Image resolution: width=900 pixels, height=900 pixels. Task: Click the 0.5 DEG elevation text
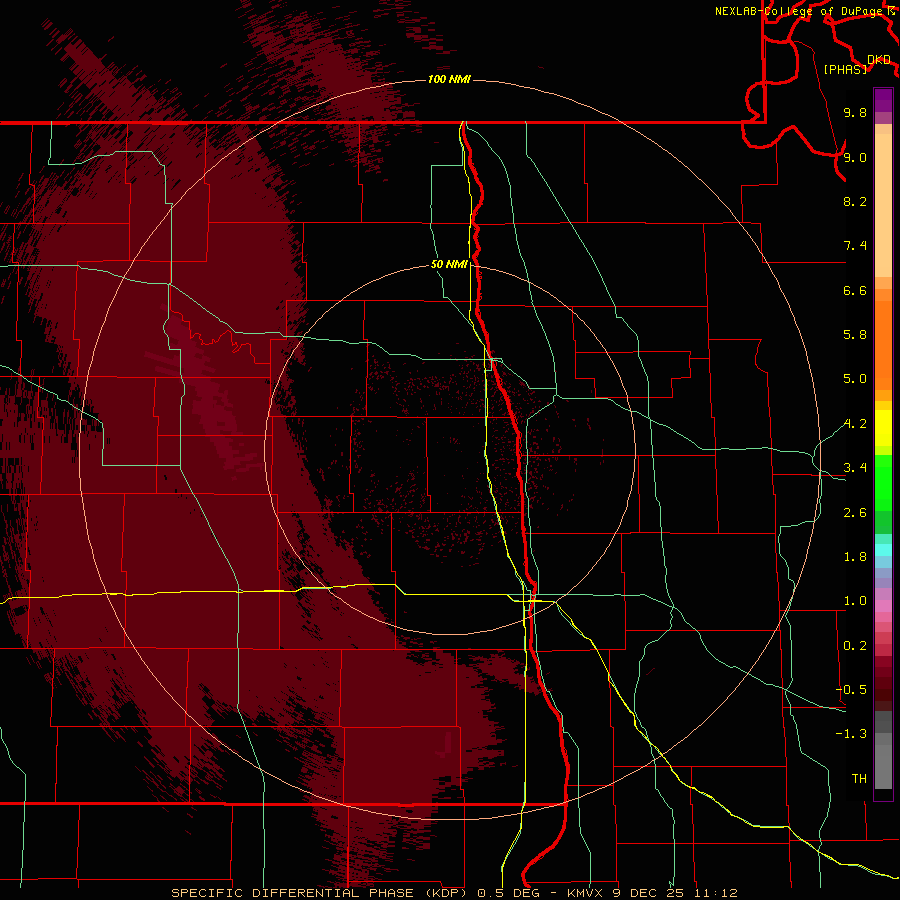pyautogui.click(x=508, y=893)
